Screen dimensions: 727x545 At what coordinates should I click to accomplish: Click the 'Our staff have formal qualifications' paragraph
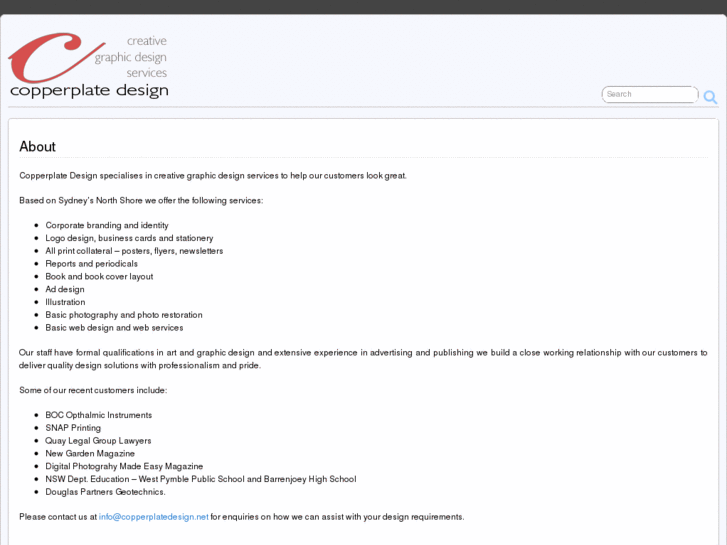pos(363,359)
